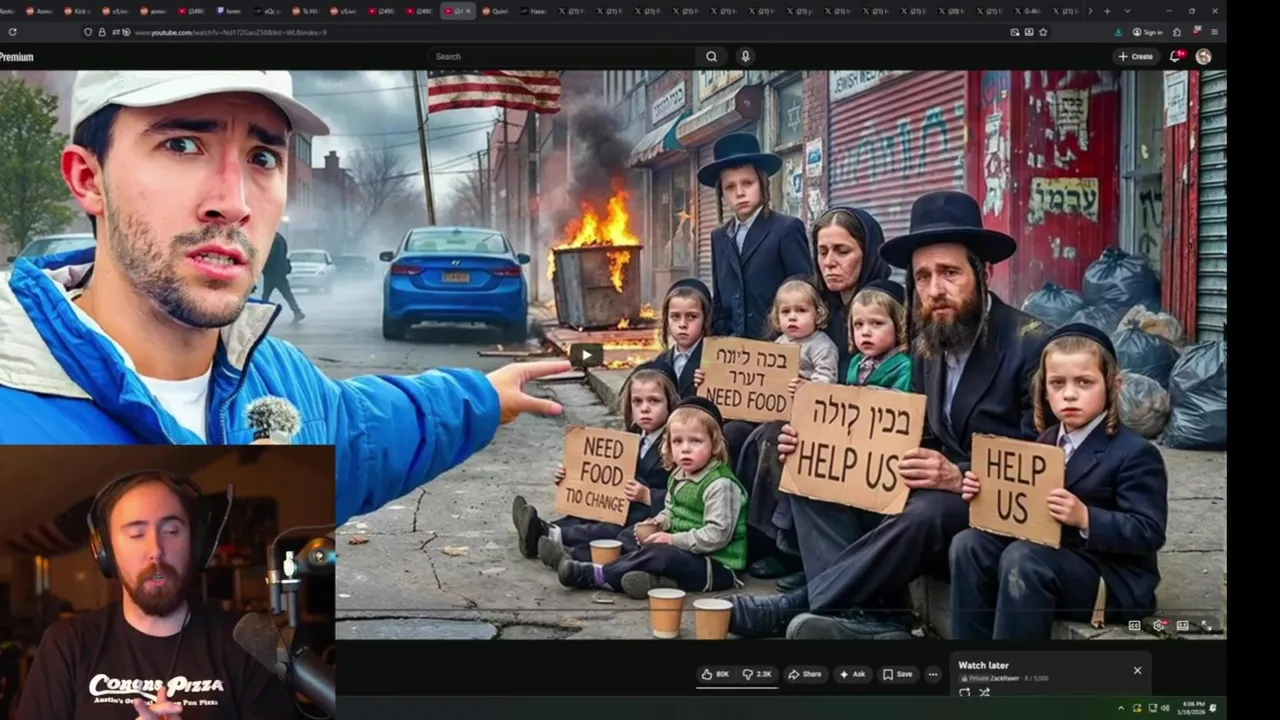The image size is (1280, 720).
Task: Switch to the Quint browser tab
Action: pos(497,11)
